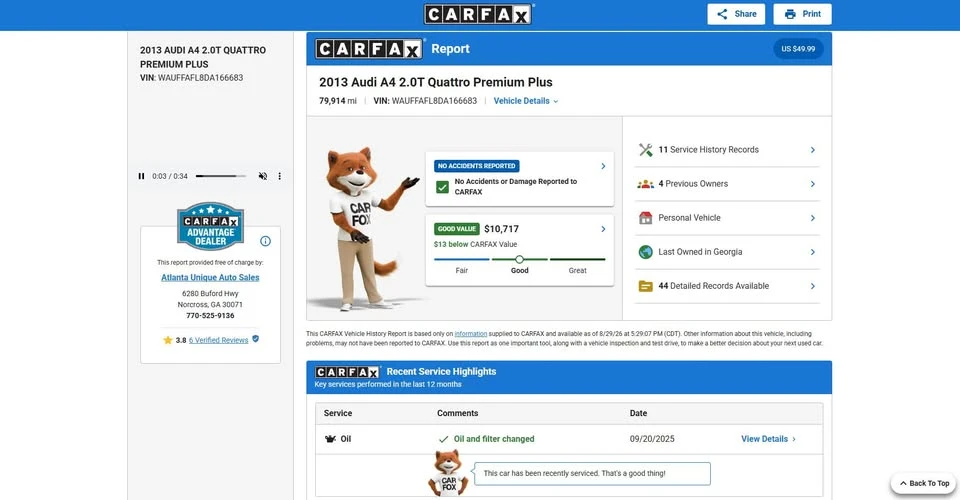Open the No Accidents card chevron
The image size is (960, 500).
pyautogui.click(x=603, y=166)
